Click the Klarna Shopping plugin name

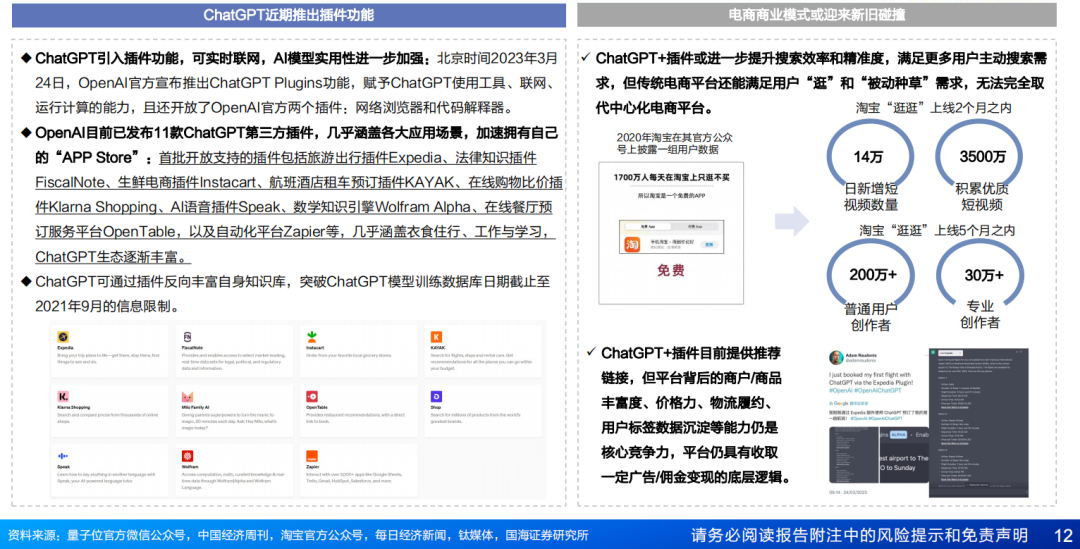tap(74, 408)
